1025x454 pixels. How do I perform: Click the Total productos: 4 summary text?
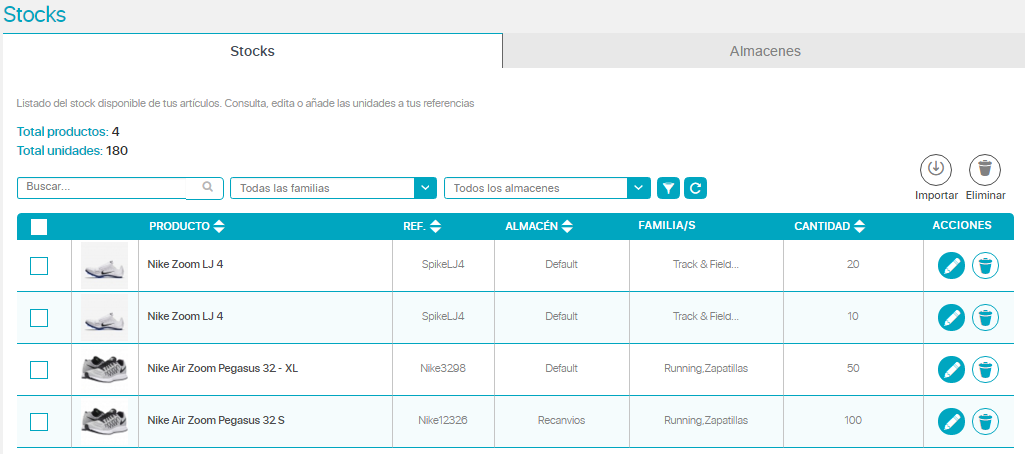[68, 132]
